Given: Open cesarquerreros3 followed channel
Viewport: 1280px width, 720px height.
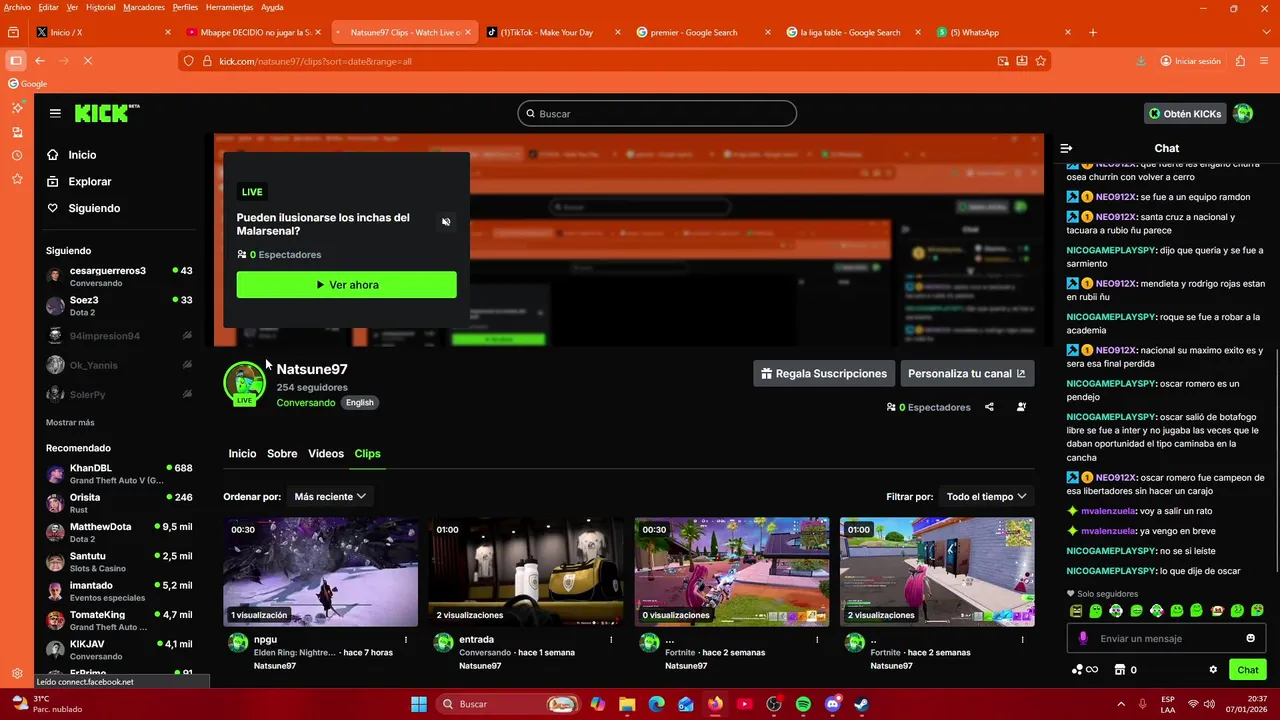Looking at the screenshot, I should [120, 276].
